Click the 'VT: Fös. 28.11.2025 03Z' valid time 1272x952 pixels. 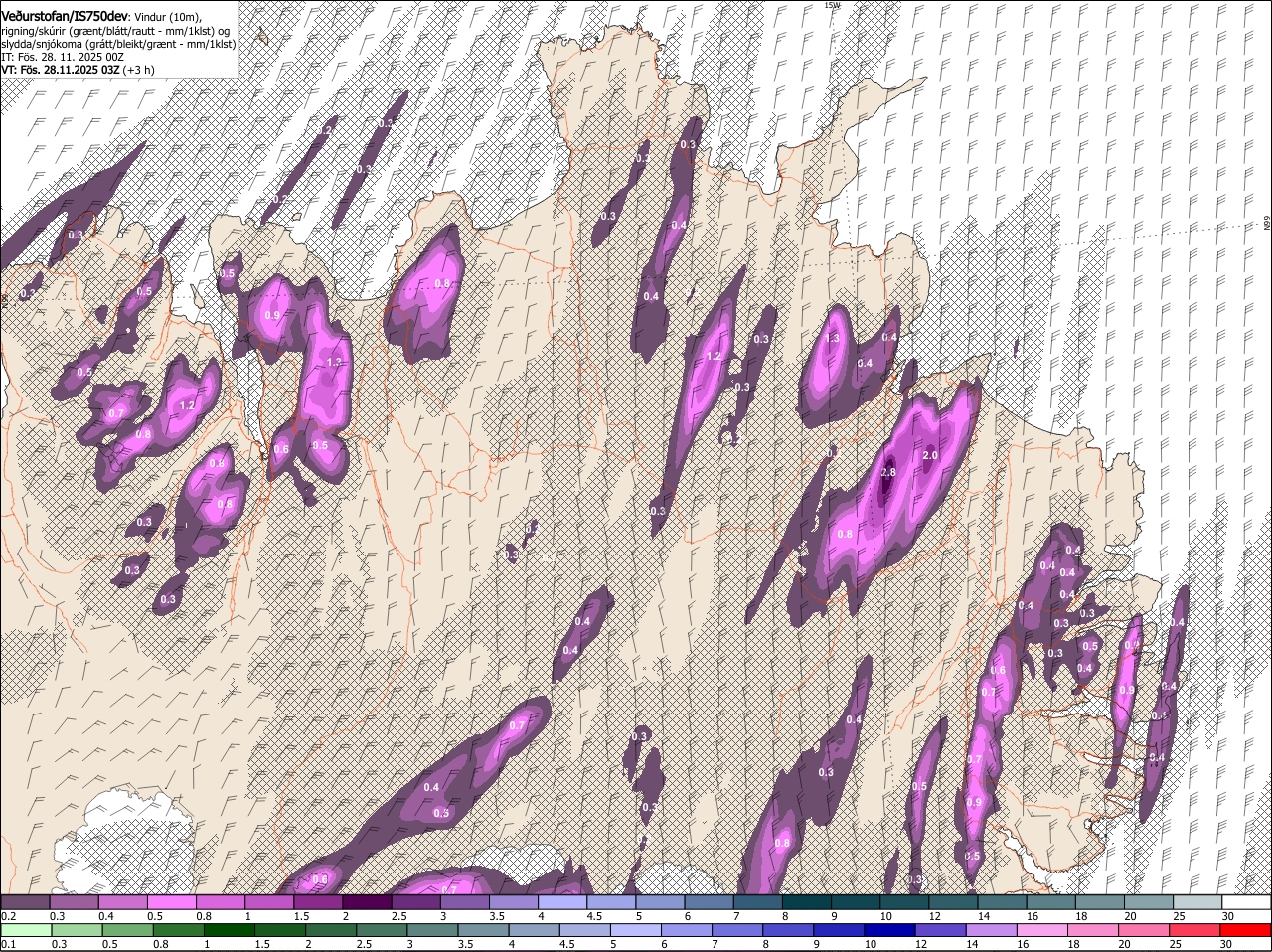(x=61, y=71)
